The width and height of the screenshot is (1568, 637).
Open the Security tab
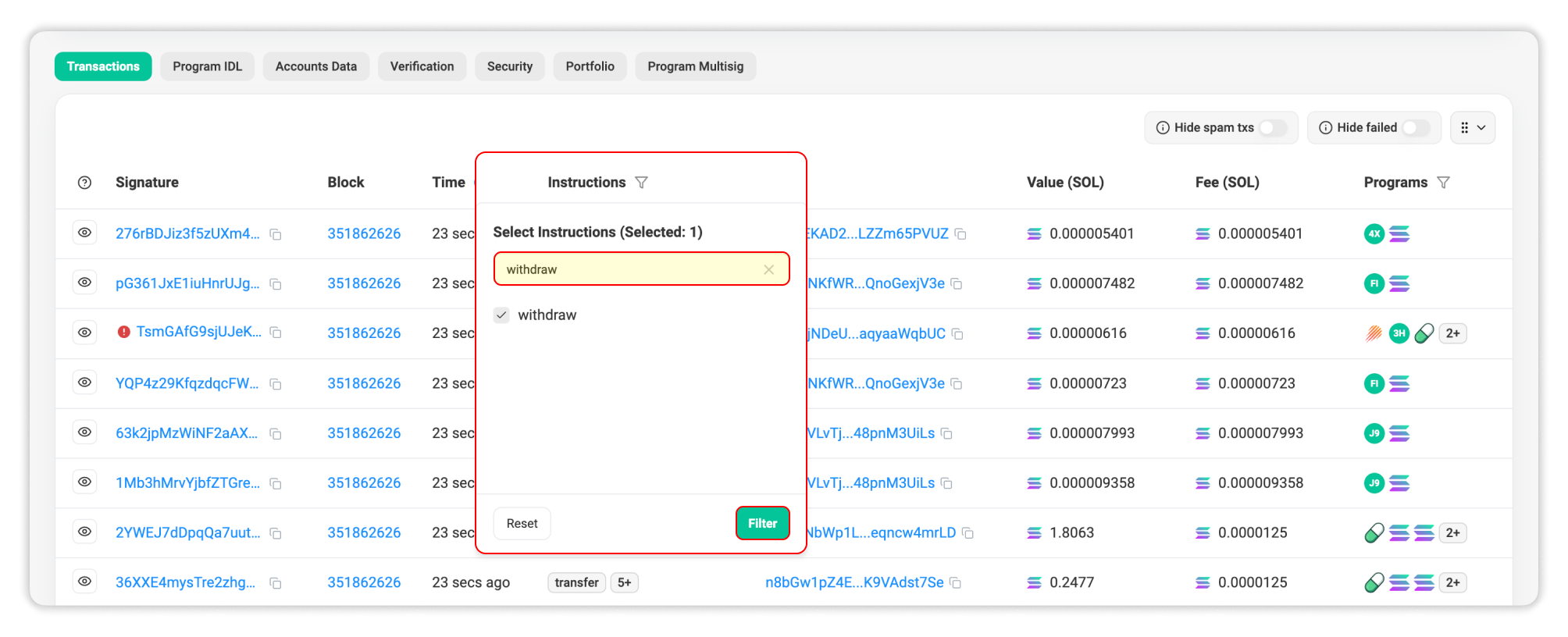pyautogui.click(x=509, y=67)
